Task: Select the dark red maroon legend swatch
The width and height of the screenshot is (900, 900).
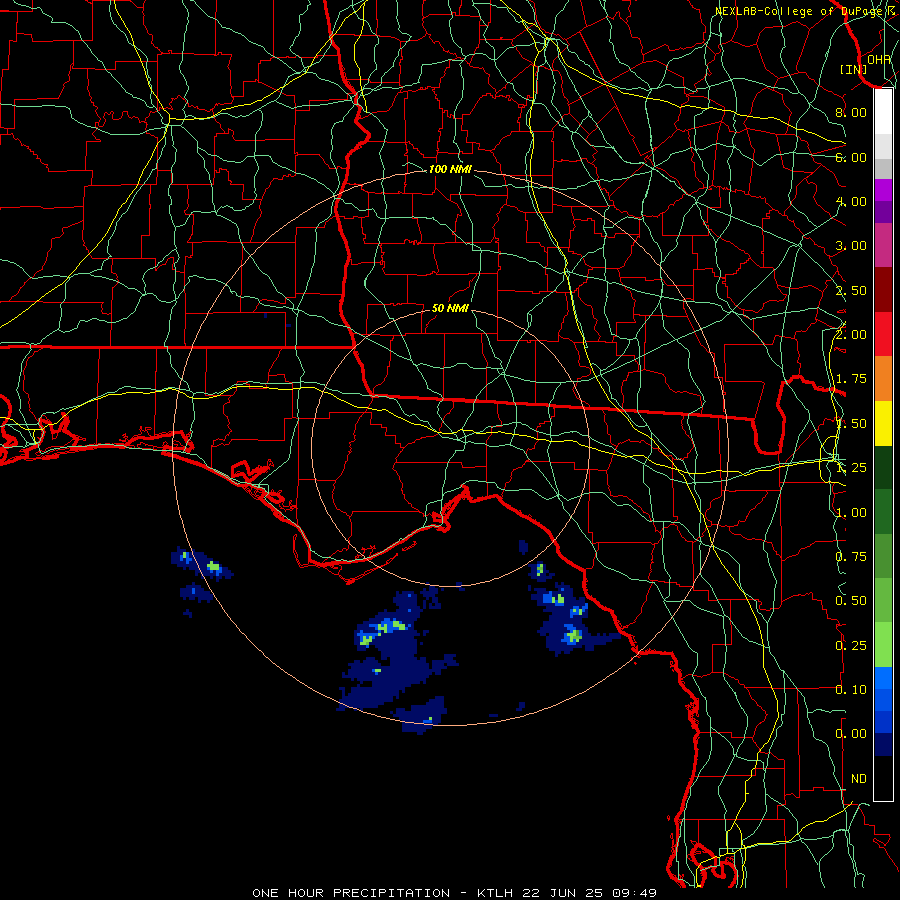Action: click(x=883, y=290)
